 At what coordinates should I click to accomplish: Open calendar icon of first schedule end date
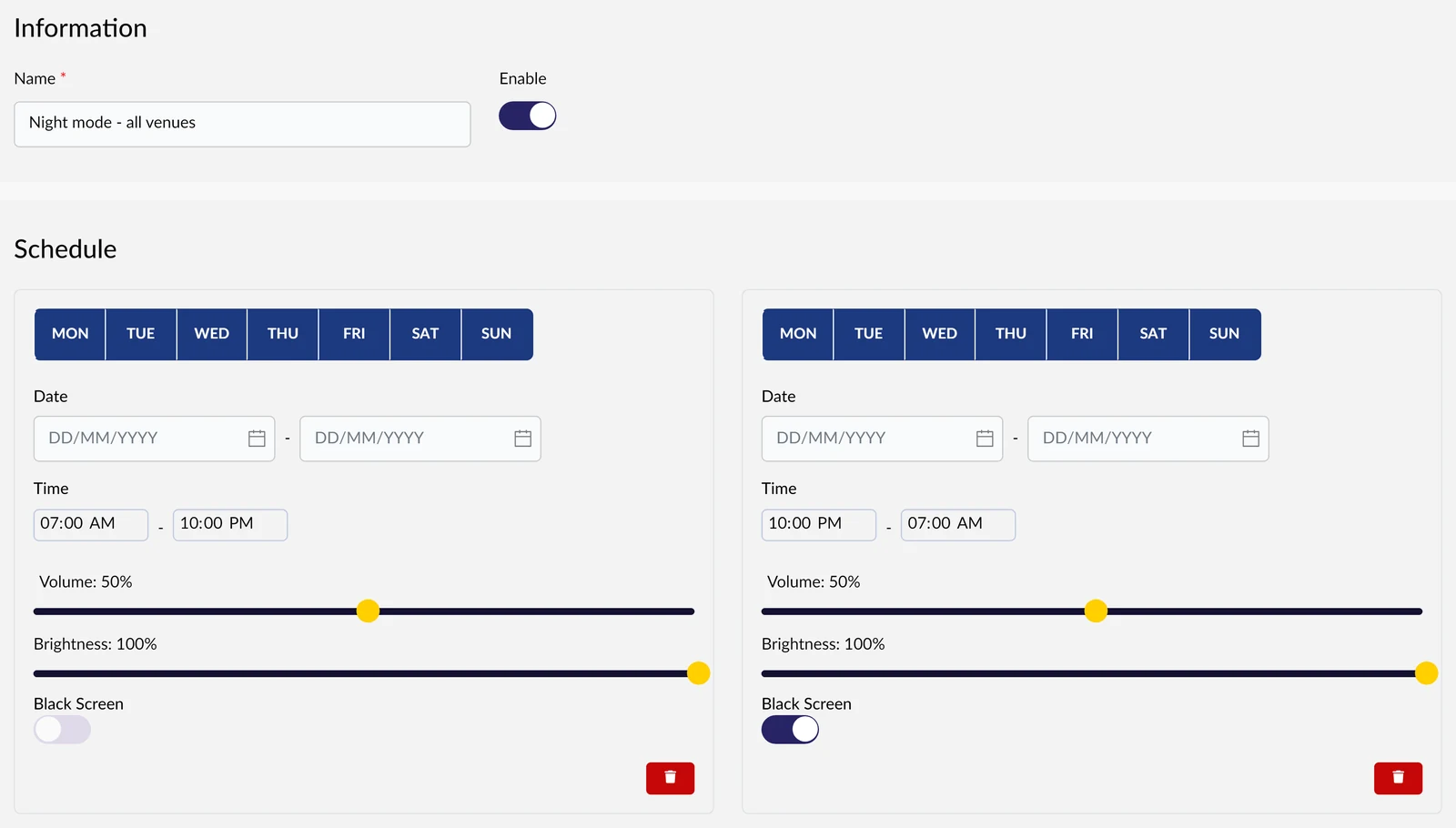(x=522, y=439)
